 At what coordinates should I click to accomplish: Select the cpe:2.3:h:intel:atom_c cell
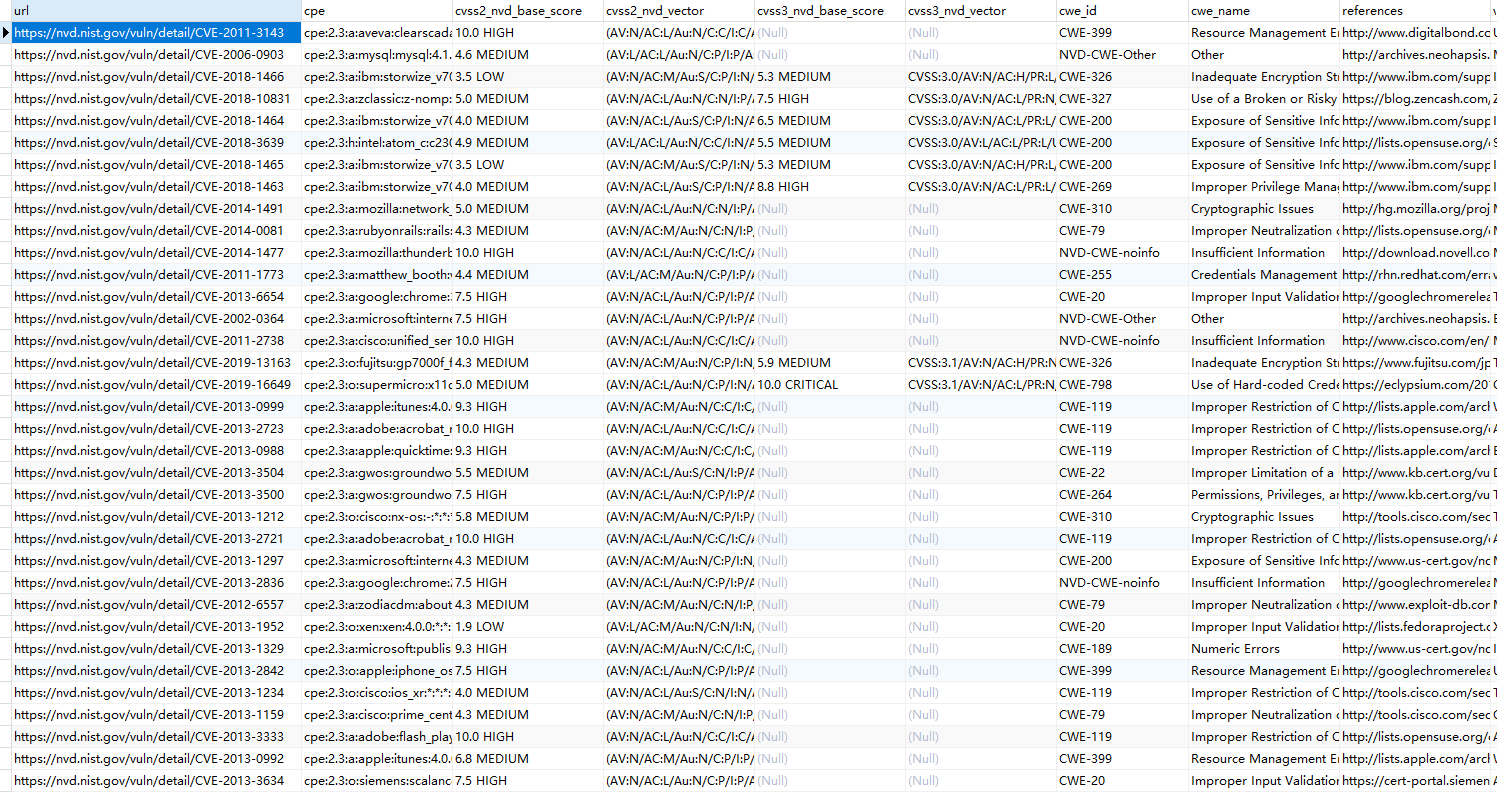tap(377, 143)
